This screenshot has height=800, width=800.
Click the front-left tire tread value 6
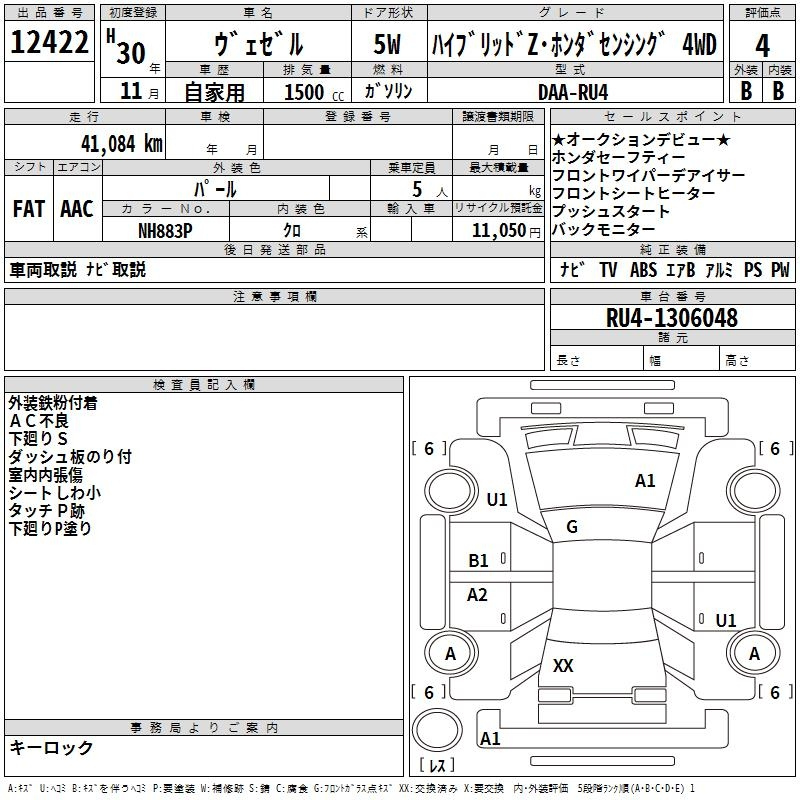pyautogui.click(x=429, y=448)
